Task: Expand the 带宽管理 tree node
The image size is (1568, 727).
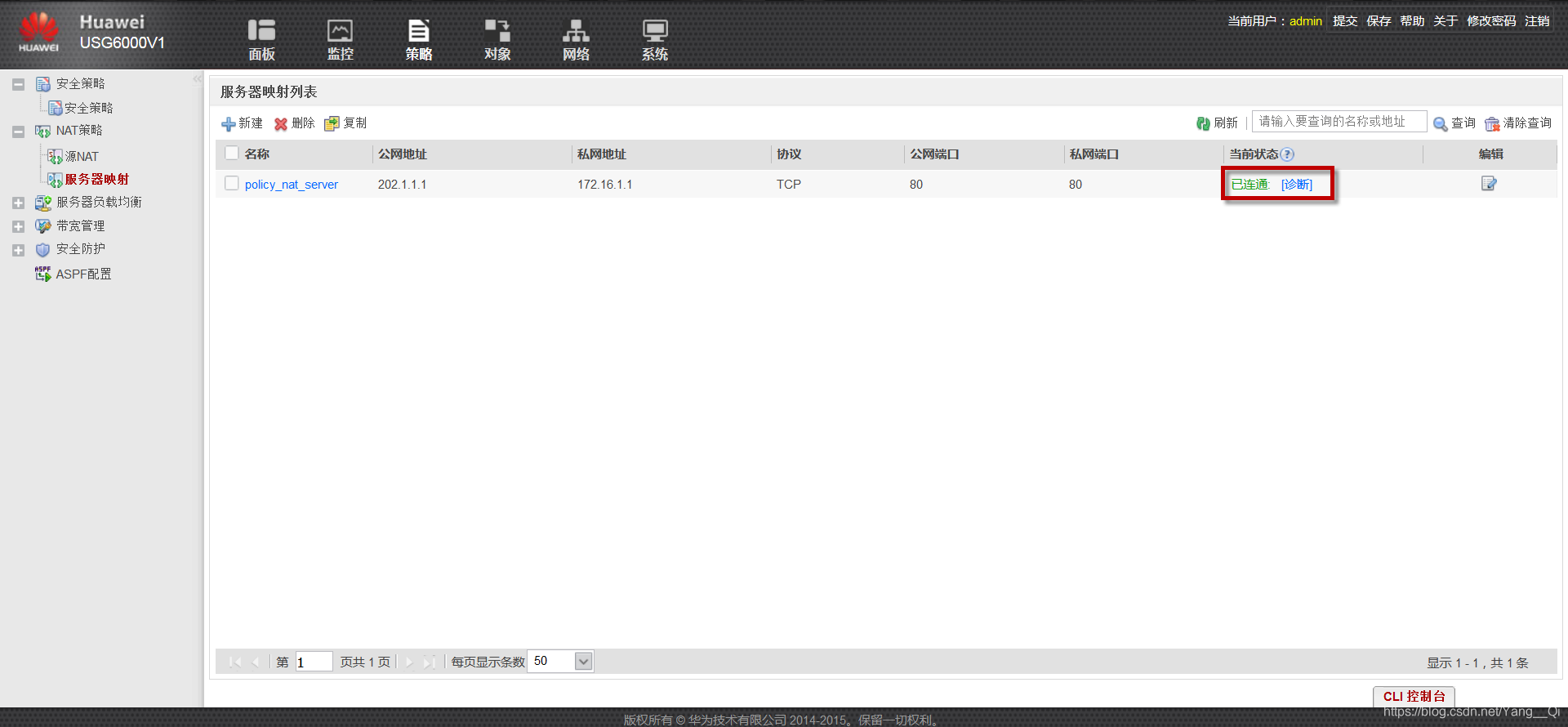Action: click(x=18, y=226)
